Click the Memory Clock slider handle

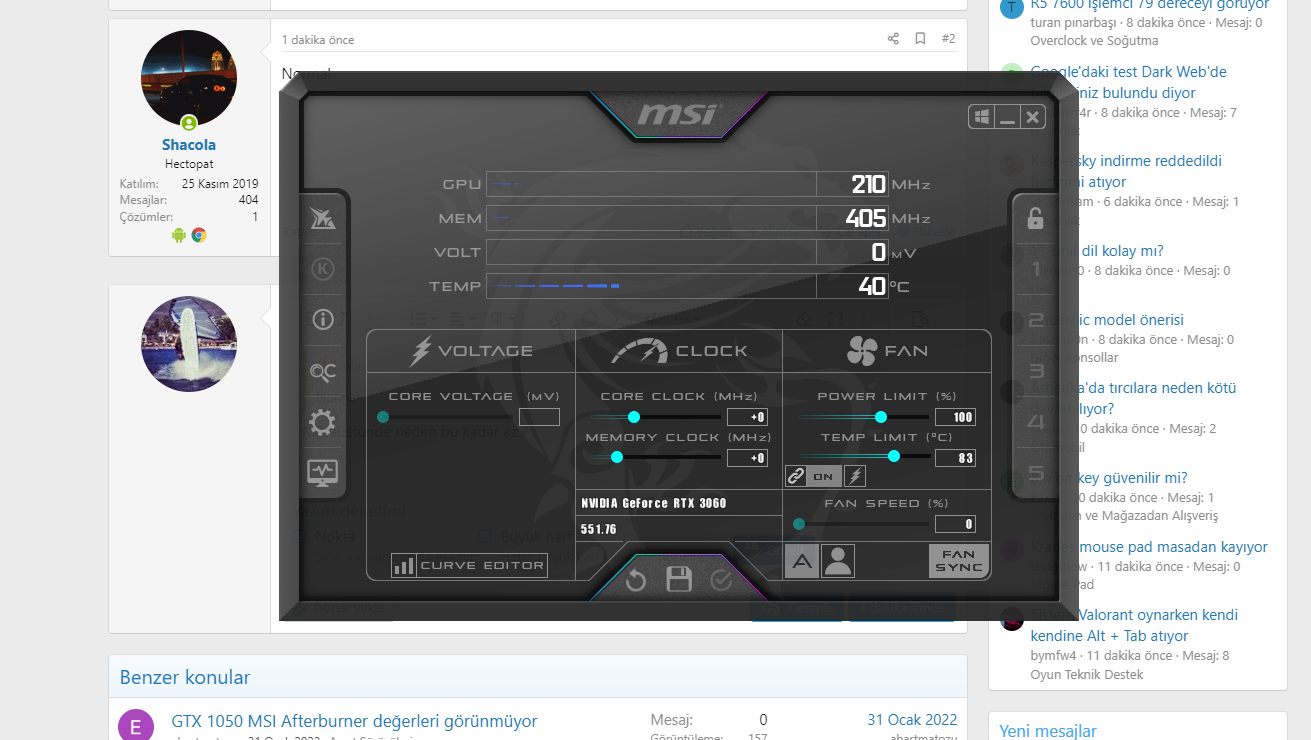tap(617, 457)
